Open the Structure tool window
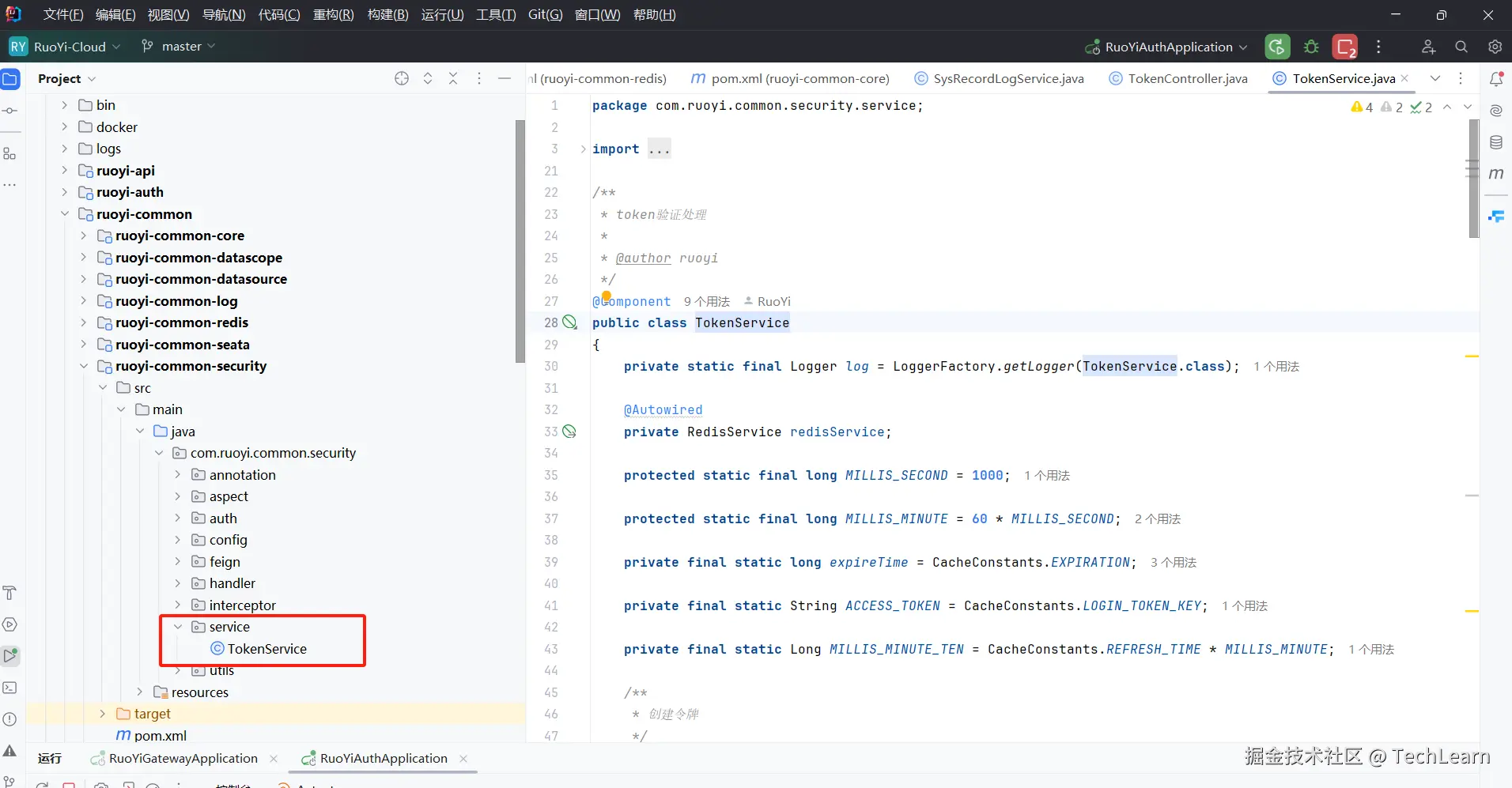This screenshot has height=788, width=1512. 10,153
